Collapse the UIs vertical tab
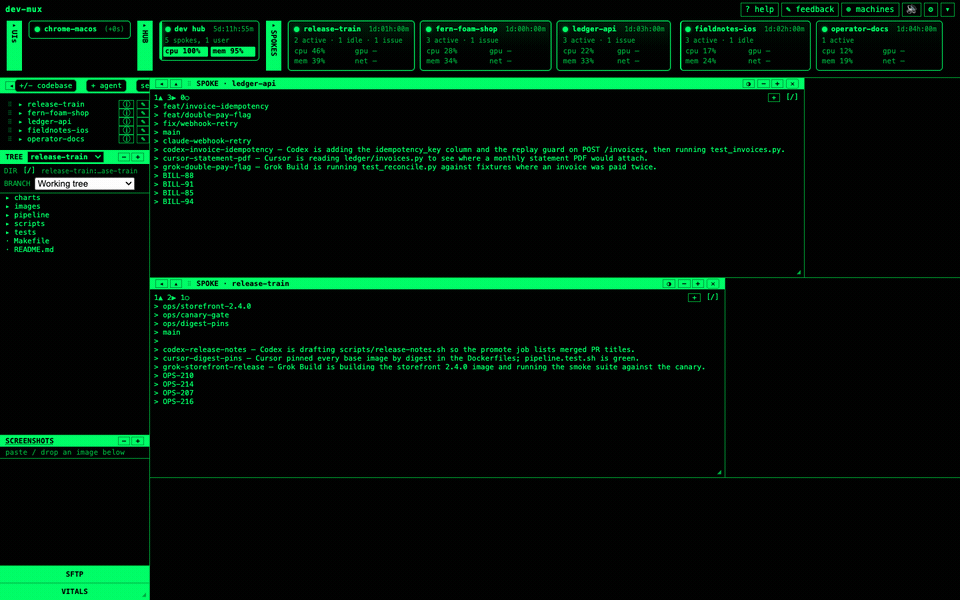This screenshot has height=600, width=960. pos(14,45)
